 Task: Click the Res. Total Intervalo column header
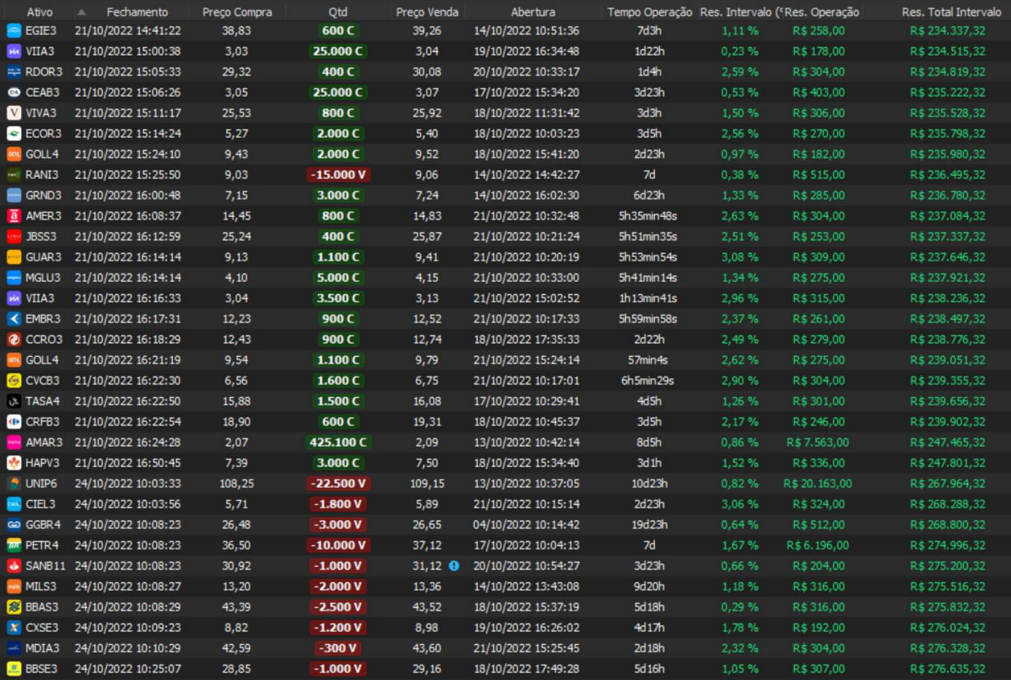(950, 12)
